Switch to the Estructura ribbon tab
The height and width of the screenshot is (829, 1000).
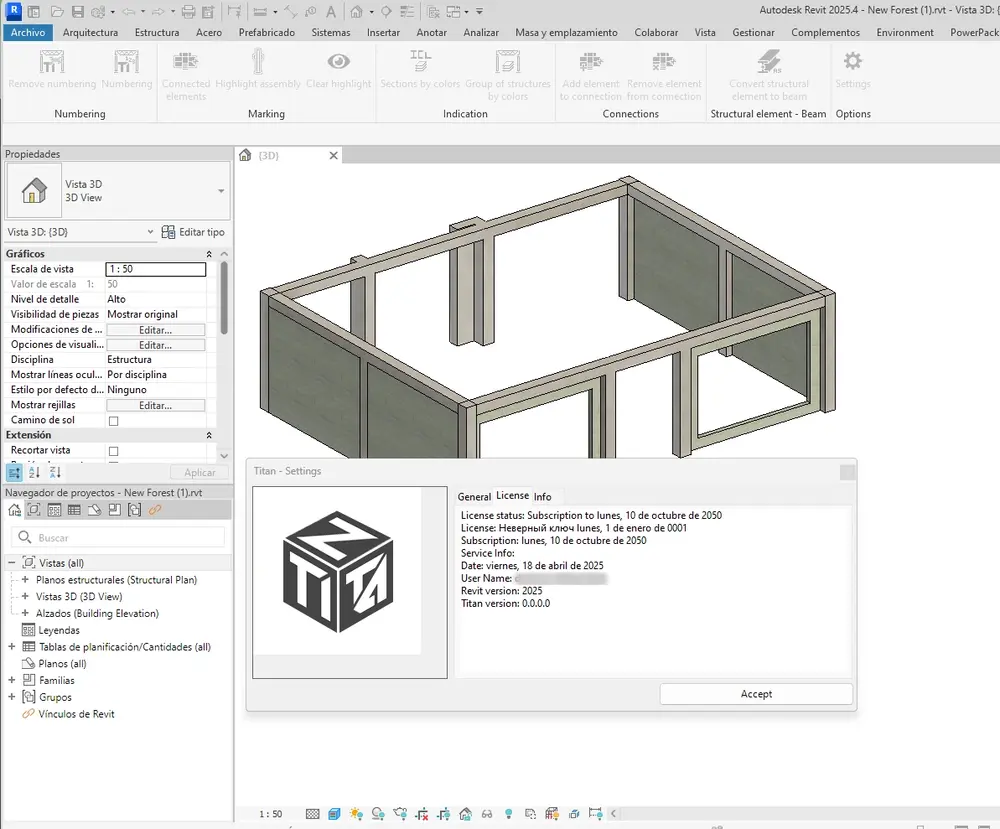(x=157, y=33)
